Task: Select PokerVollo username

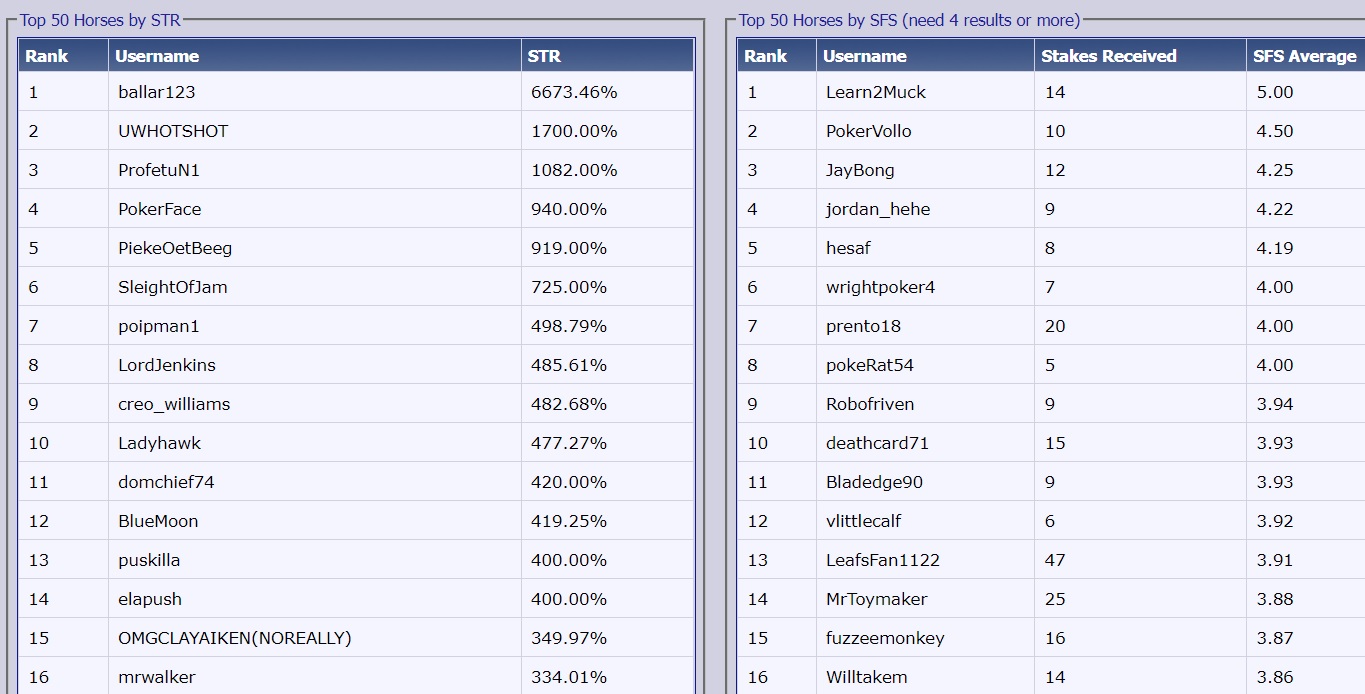Action: (869, 131)
